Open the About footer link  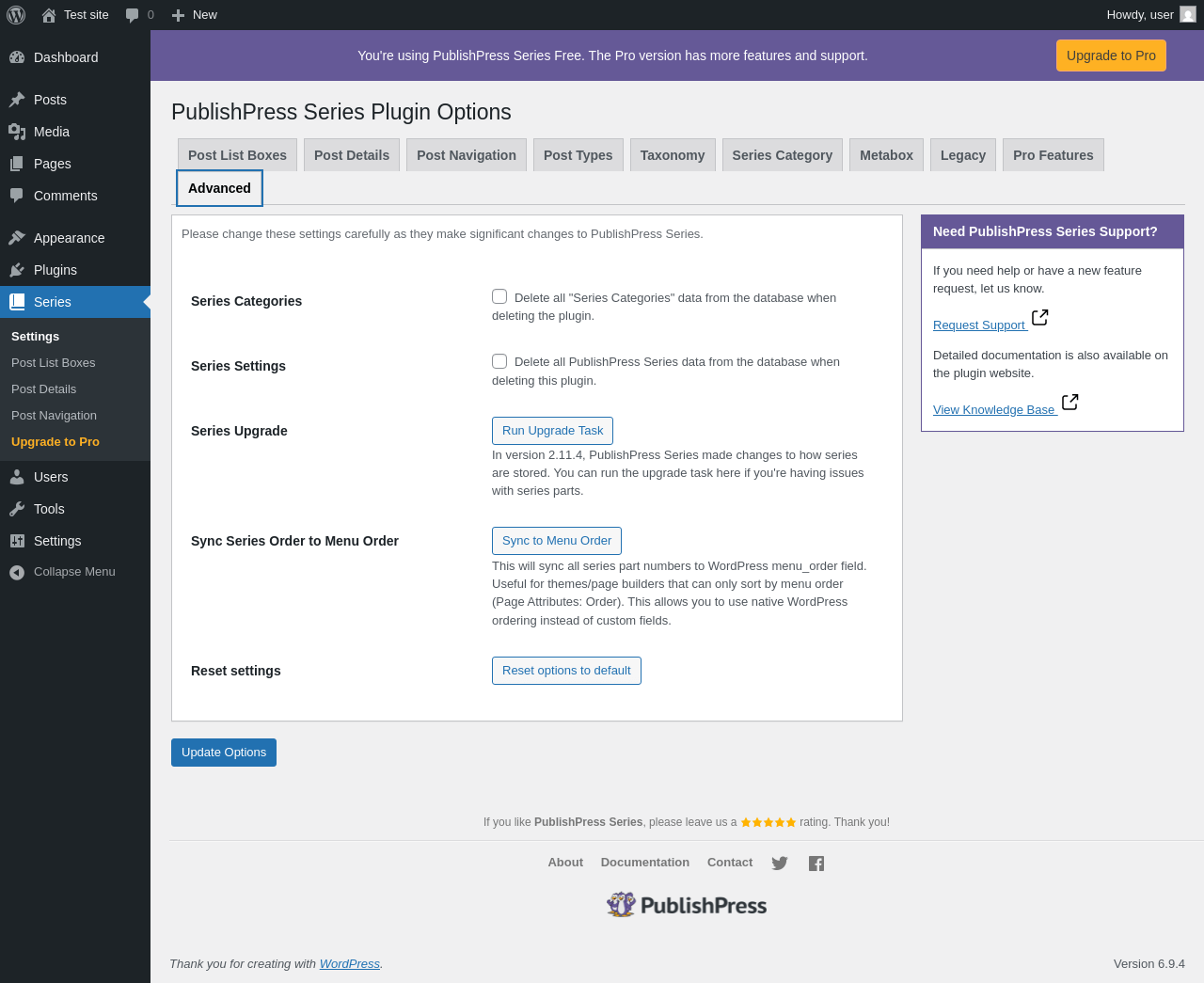click(565, 863)
